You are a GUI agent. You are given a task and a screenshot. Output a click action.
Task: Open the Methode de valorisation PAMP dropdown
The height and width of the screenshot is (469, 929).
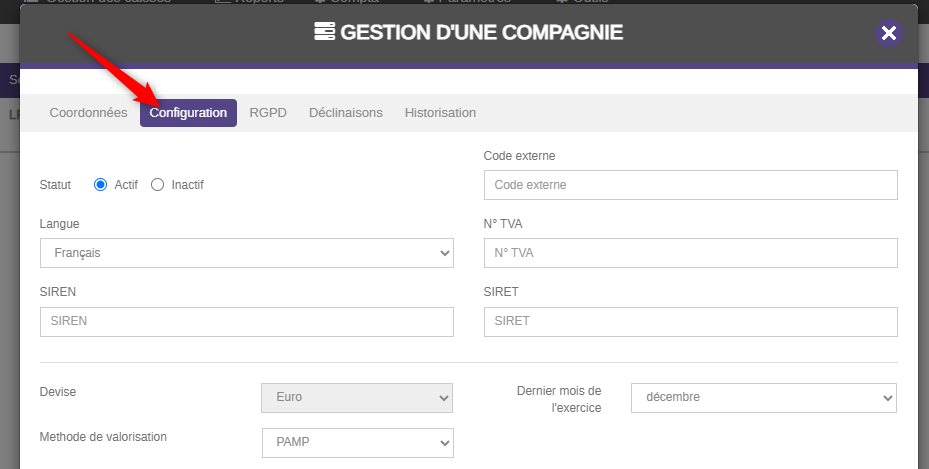(357, 442)
